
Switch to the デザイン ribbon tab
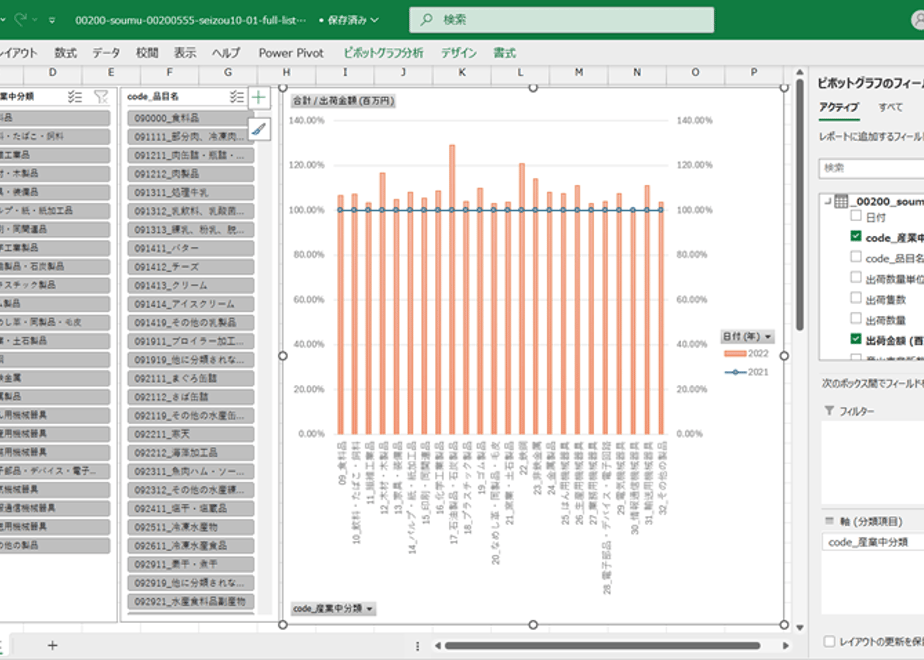[x=458, y=53]
